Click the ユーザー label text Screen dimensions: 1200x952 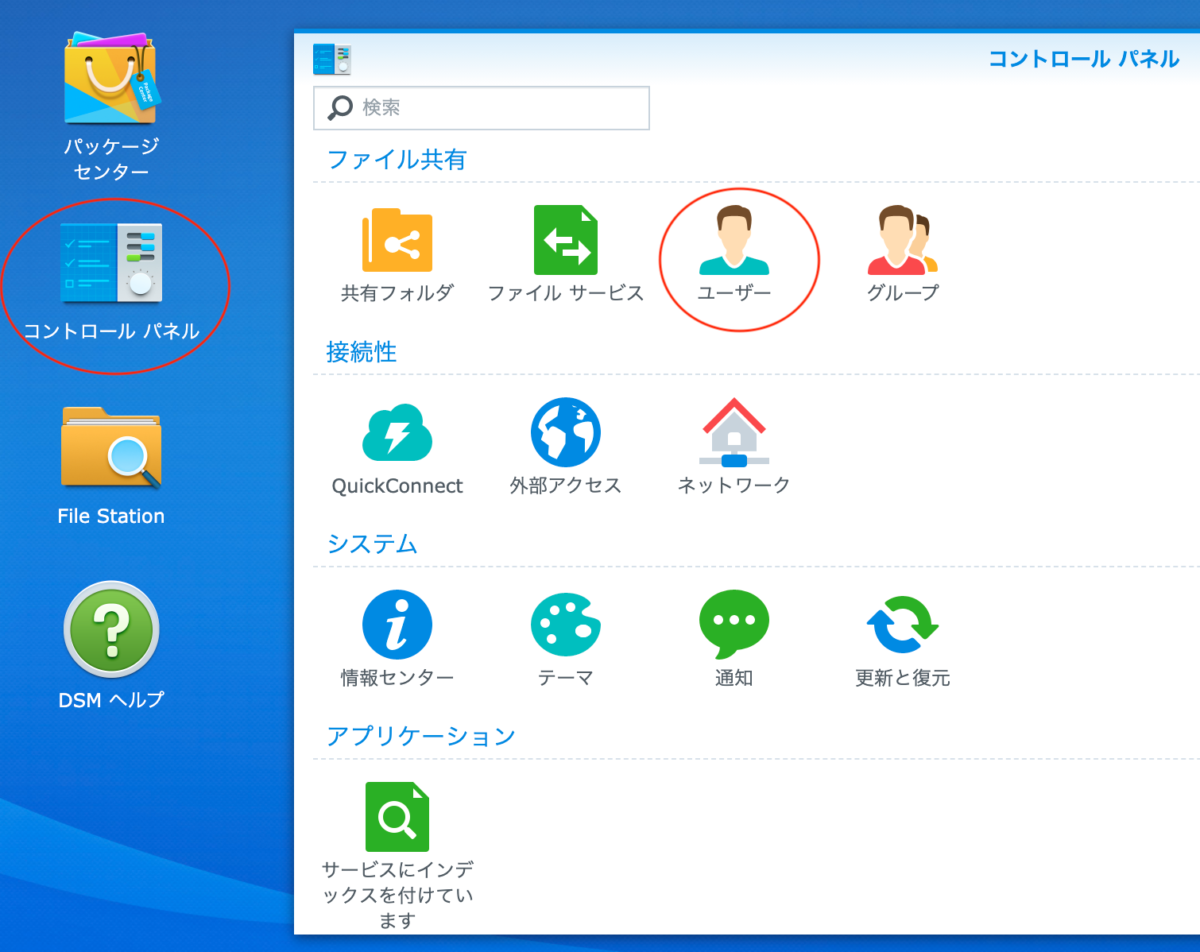tap(734, 293)
